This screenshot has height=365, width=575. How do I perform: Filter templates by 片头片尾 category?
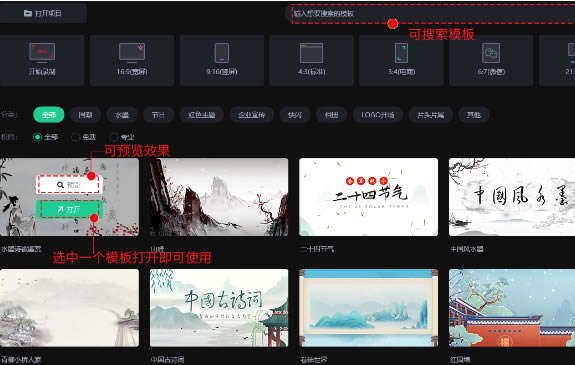tap(431, 115)
